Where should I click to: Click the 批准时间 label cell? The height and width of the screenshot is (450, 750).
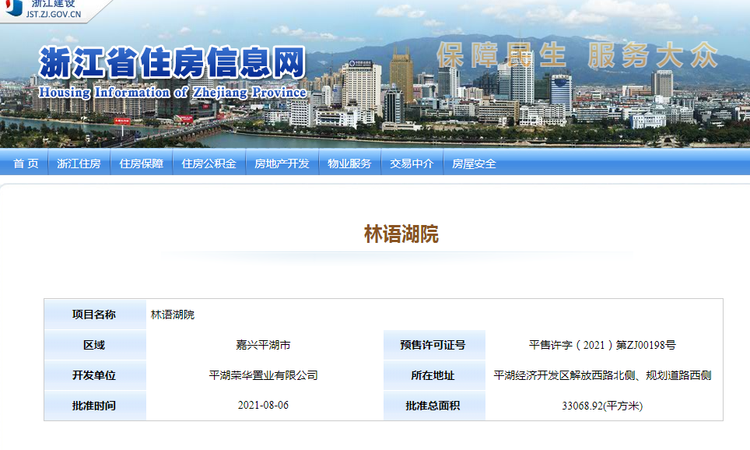tap(95, 406)
